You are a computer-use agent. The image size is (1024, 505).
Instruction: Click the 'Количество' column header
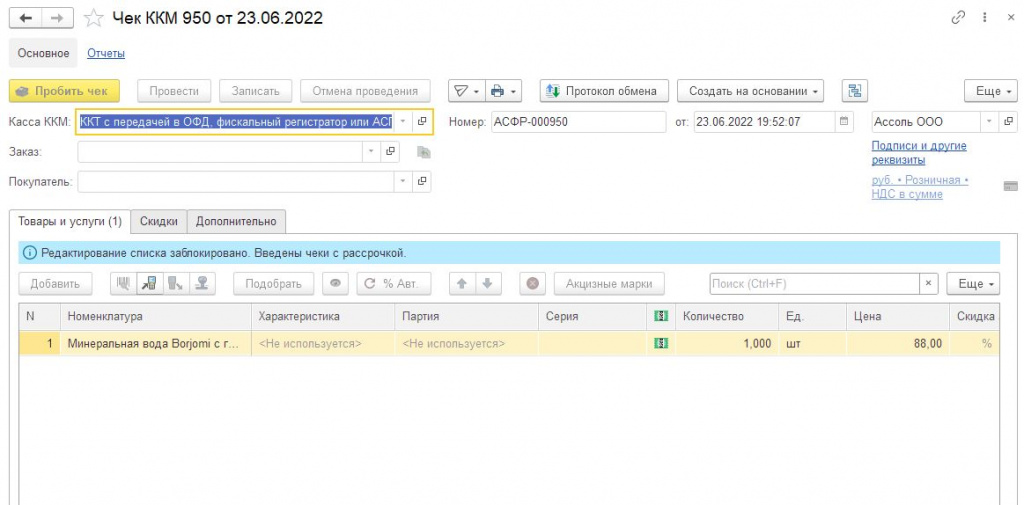coord(726,316)
